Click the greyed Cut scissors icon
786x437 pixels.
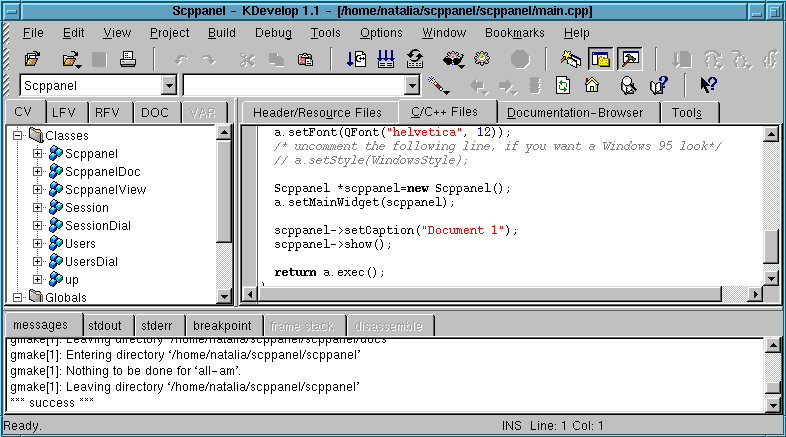pyautogui.click(x=247, y=60)
